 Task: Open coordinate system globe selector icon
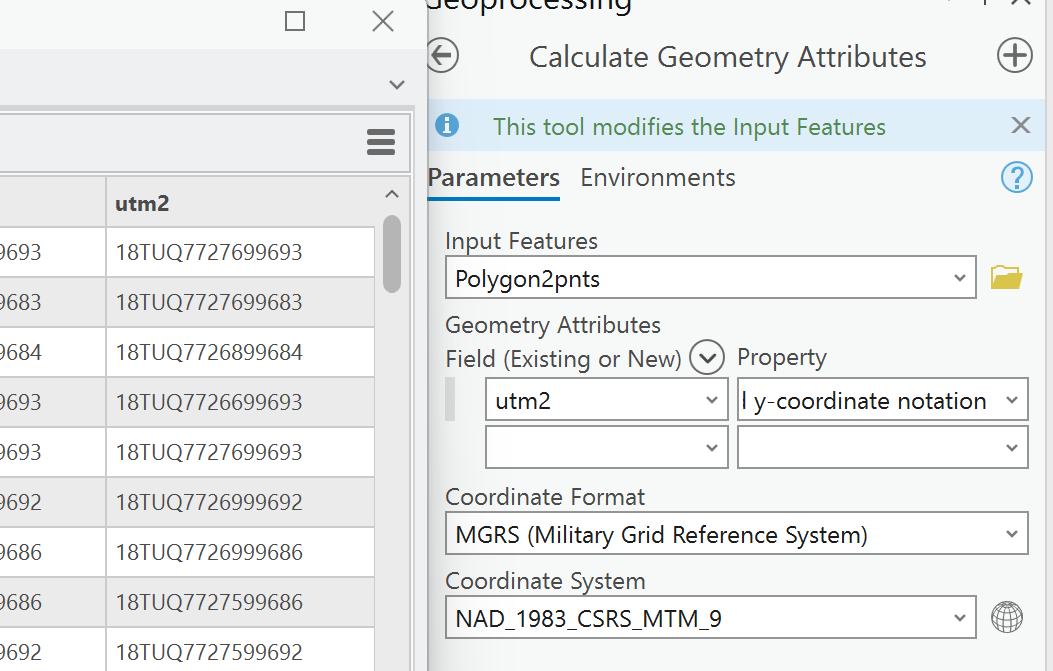pyautogui.click(x=1006, y=618)
